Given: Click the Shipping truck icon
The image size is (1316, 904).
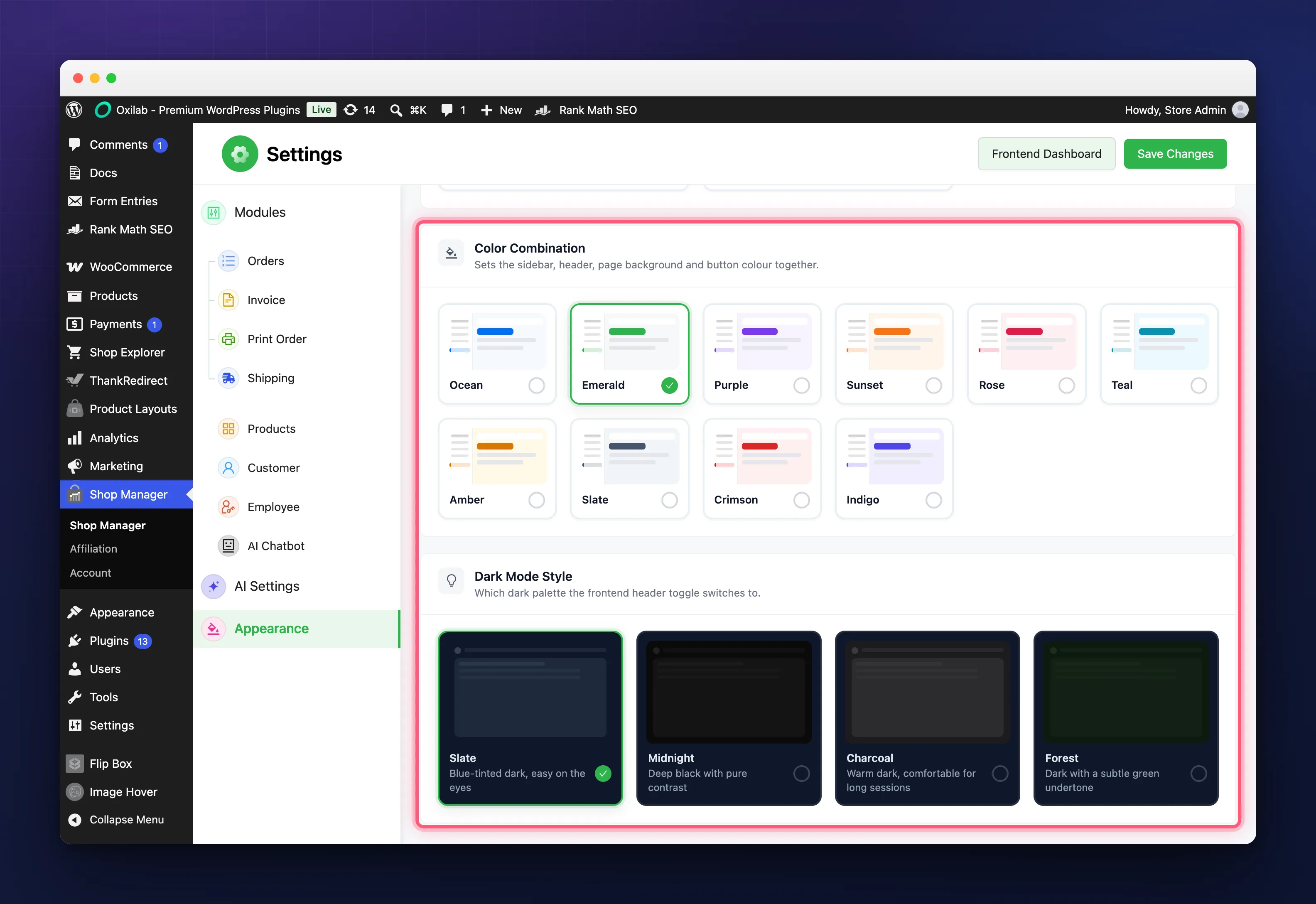Looking at the screenshot, I should point(228,378).
